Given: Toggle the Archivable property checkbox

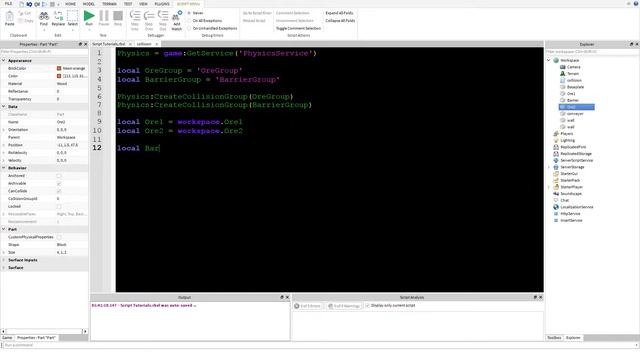Looking at the screenshot, I should 59,184.
